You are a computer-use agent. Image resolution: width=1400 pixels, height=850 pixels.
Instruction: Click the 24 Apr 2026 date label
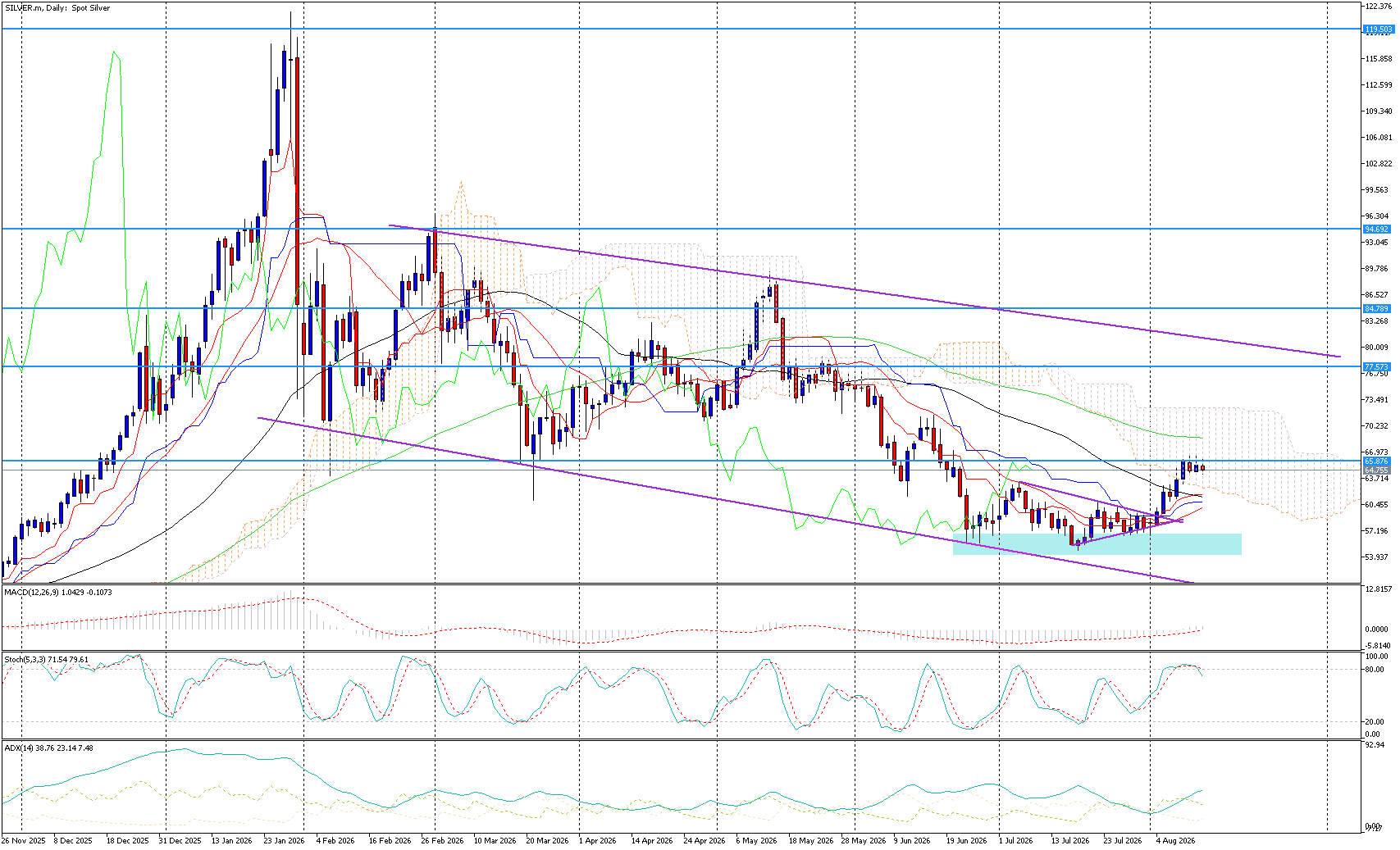click(705, 841)
